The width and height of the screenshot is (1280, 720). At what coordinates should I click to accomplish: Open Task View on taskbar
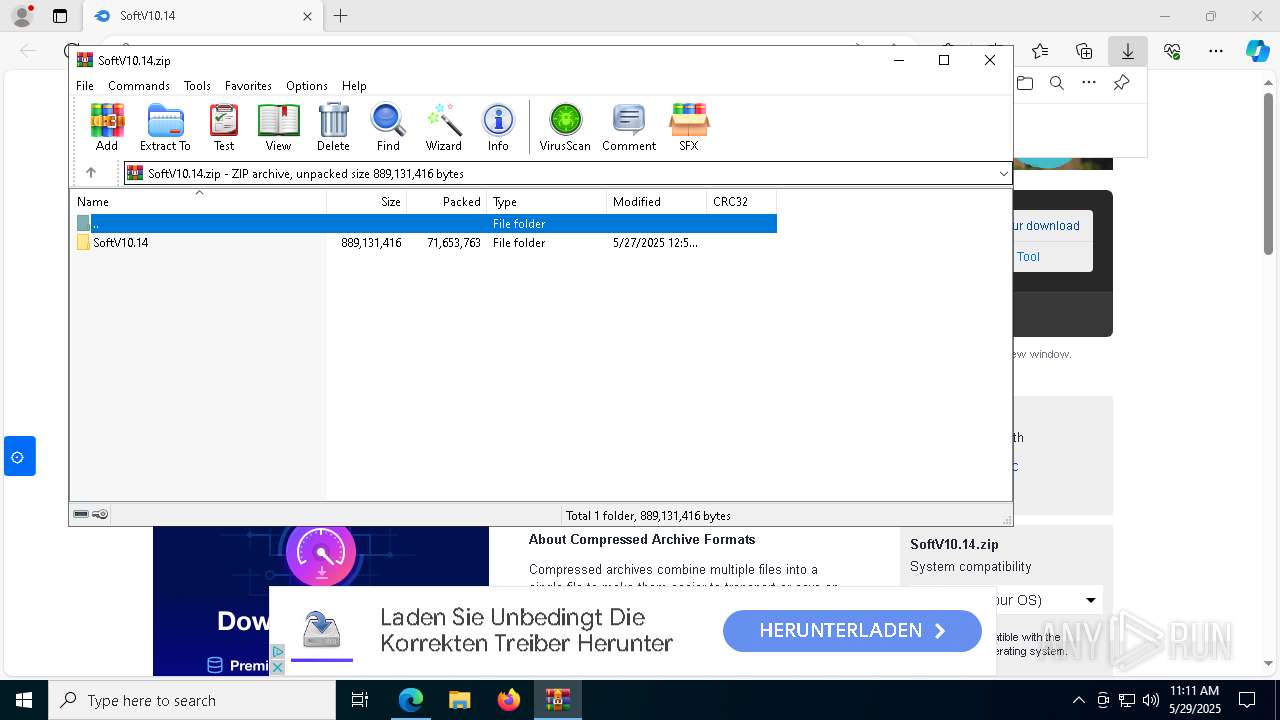point(360,700)
